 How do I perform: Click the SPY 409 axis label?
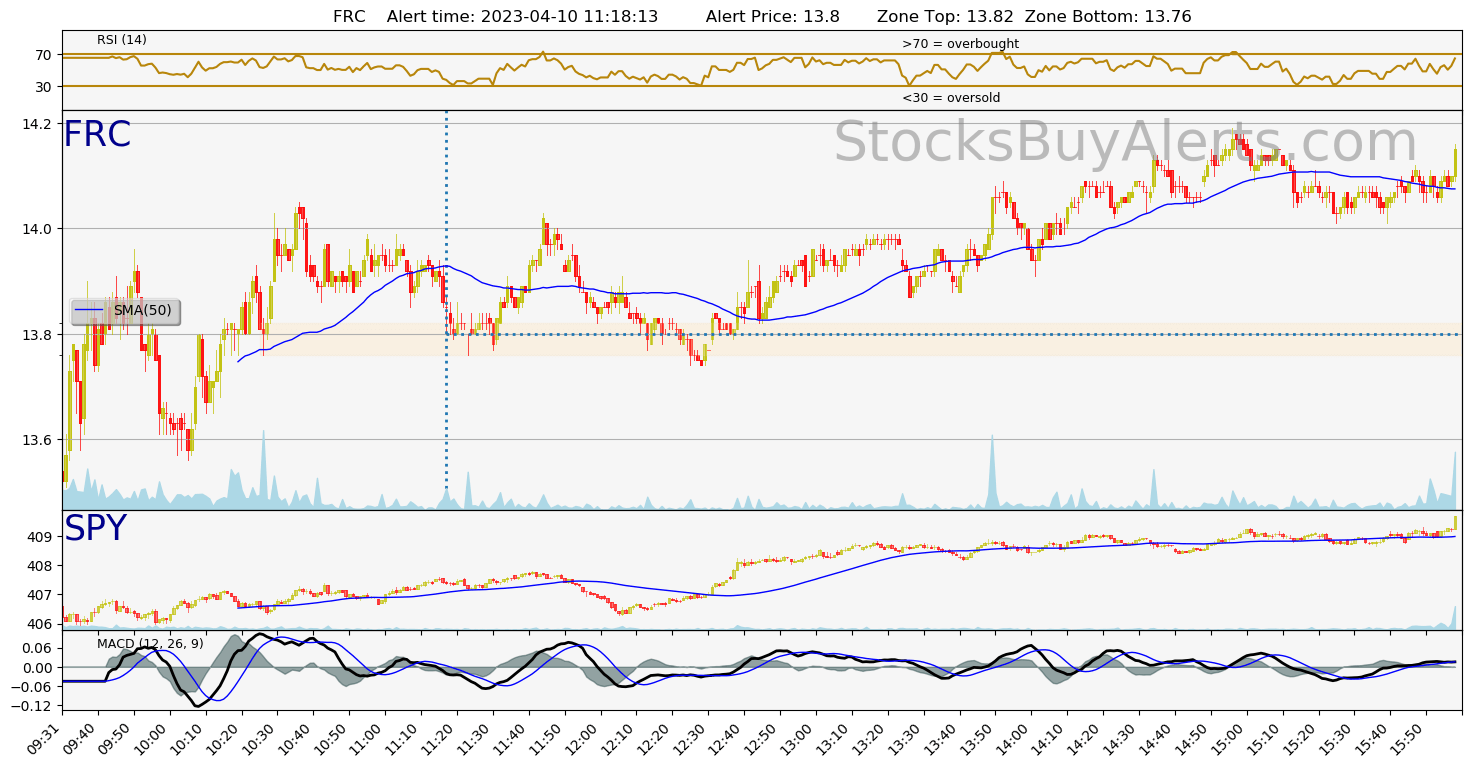point(40,537)
